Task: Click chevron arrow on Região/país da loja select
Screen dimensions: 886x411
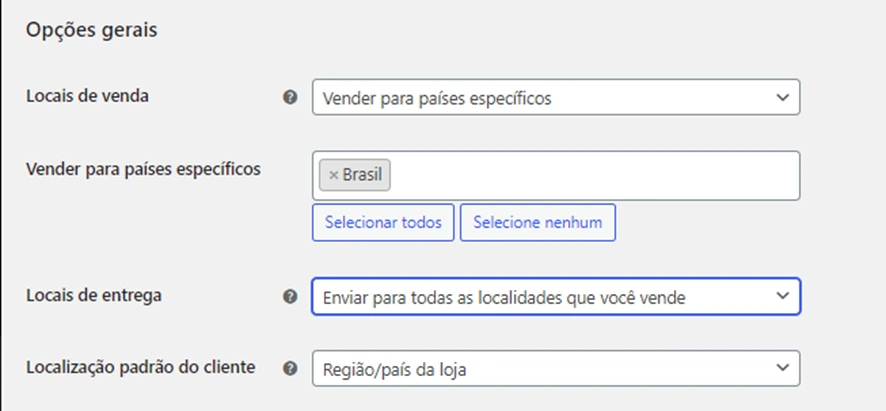Action: [781, 369]
